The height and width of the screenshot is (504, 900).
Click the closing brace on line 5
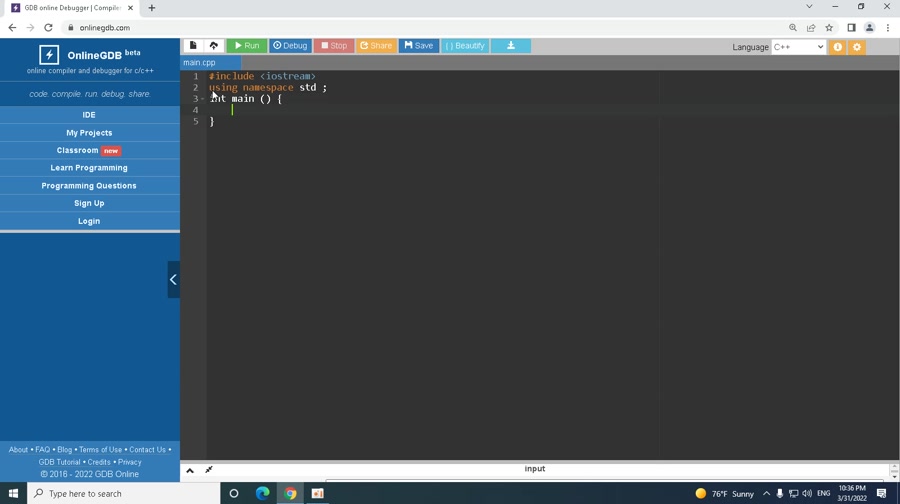pyautogui.click(x=212, y=121)
